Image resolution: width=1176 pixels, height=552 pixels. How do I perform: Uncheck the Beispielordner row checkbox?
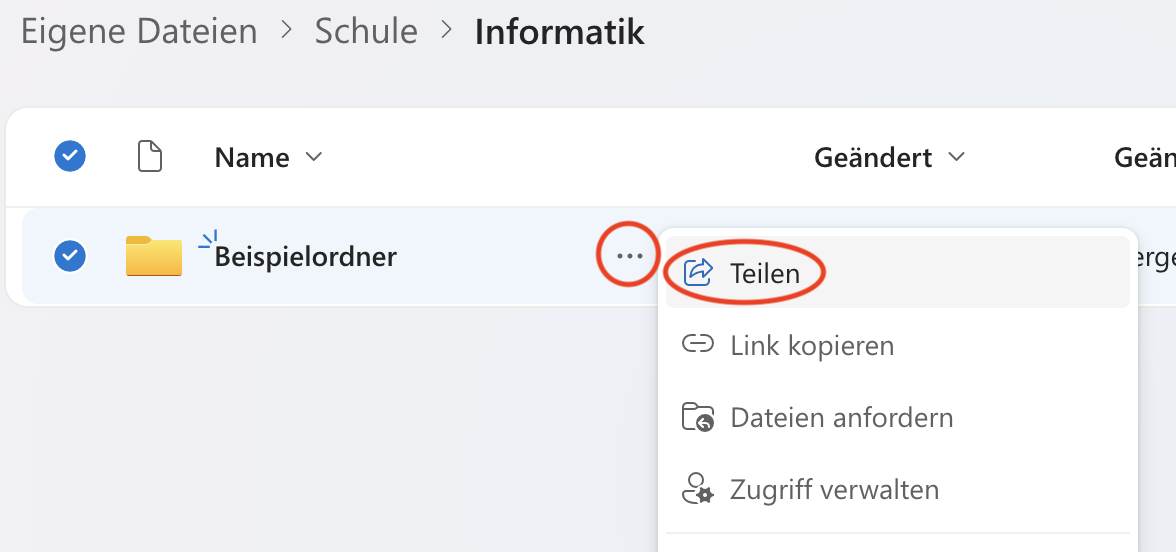pyautogui.click(x=70, y=256)
